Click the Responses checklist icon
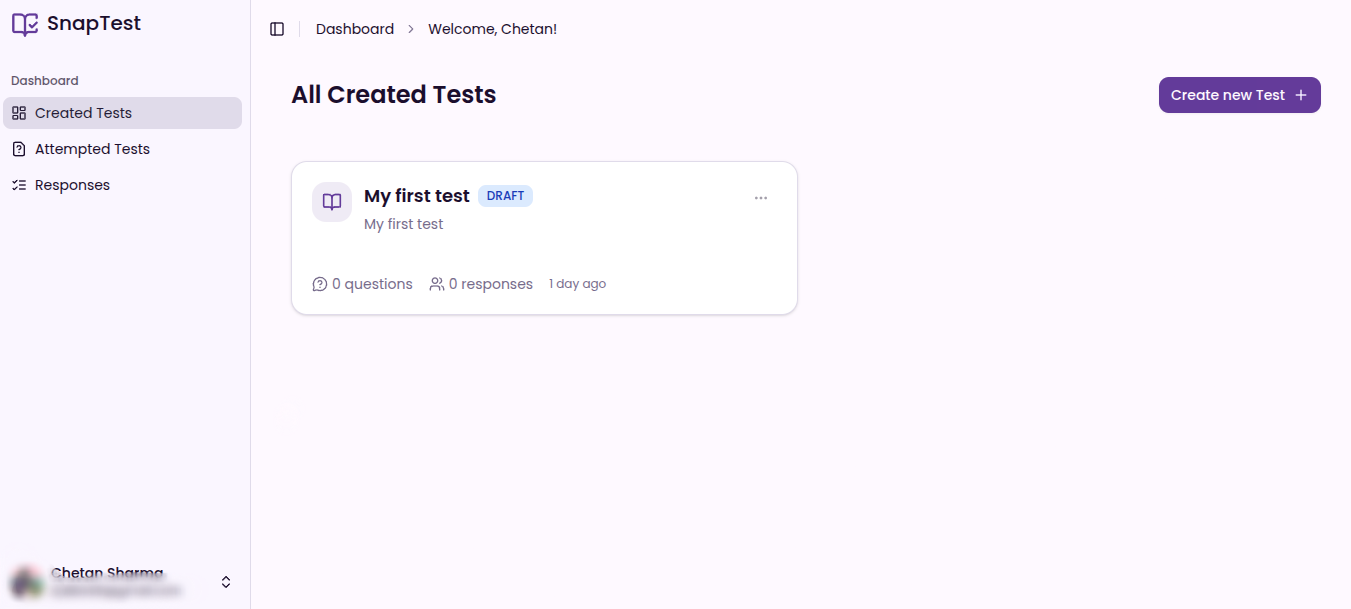 tap(18, 185)
